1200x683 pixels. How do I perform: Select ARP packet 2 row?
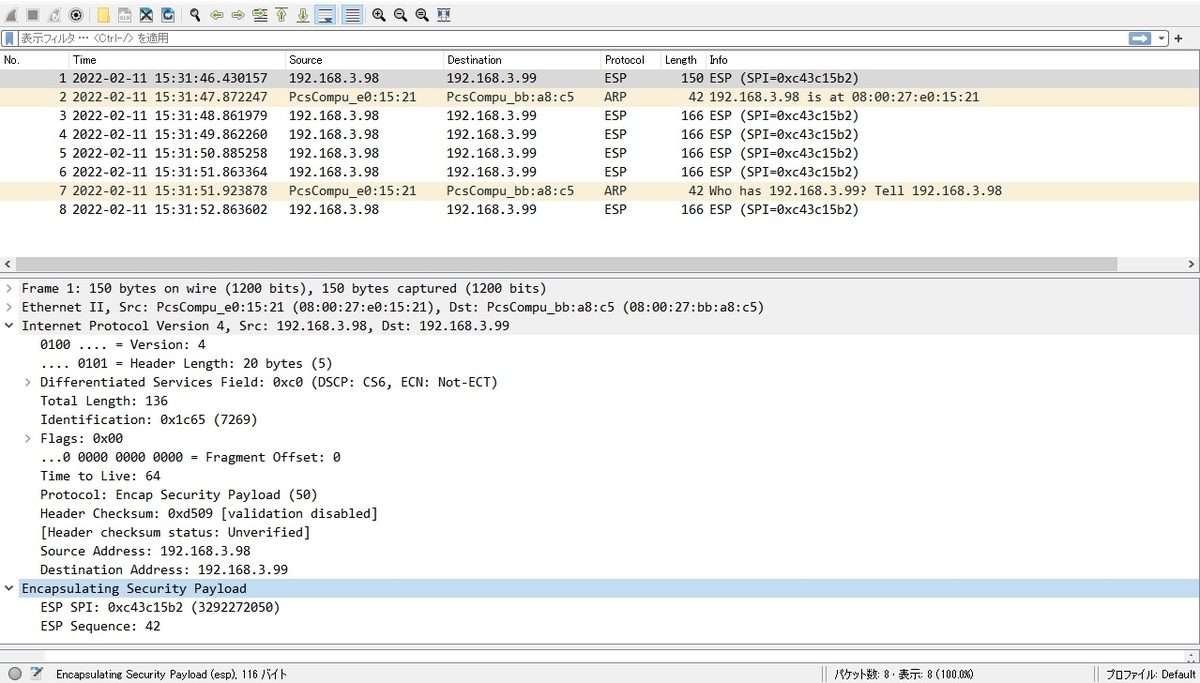tap(599, 97)
